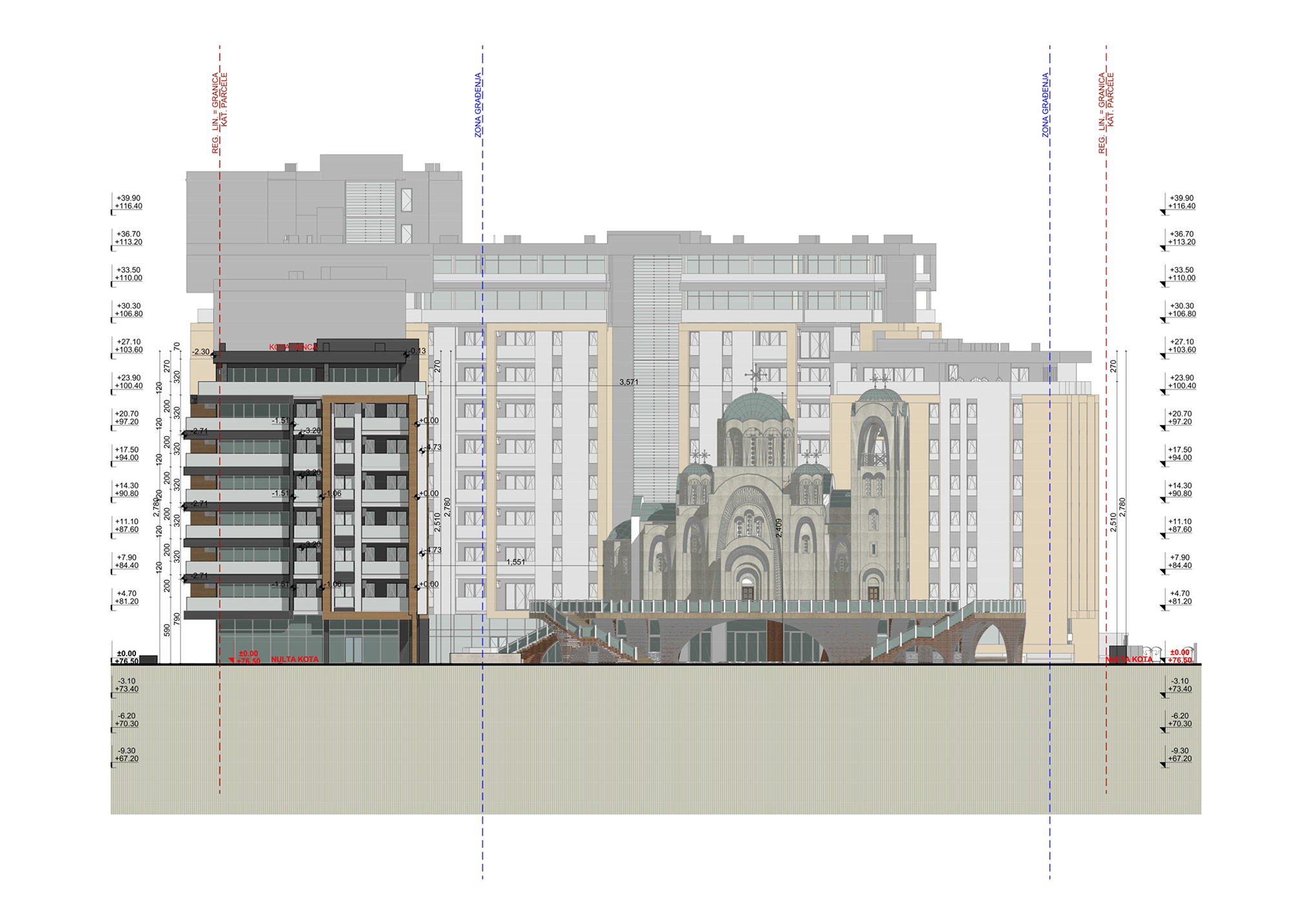Click the 2,409 dimension on the church
The width and height of the screenshot is (1290, 924).
pyautogui.click(x=779, y=527)
